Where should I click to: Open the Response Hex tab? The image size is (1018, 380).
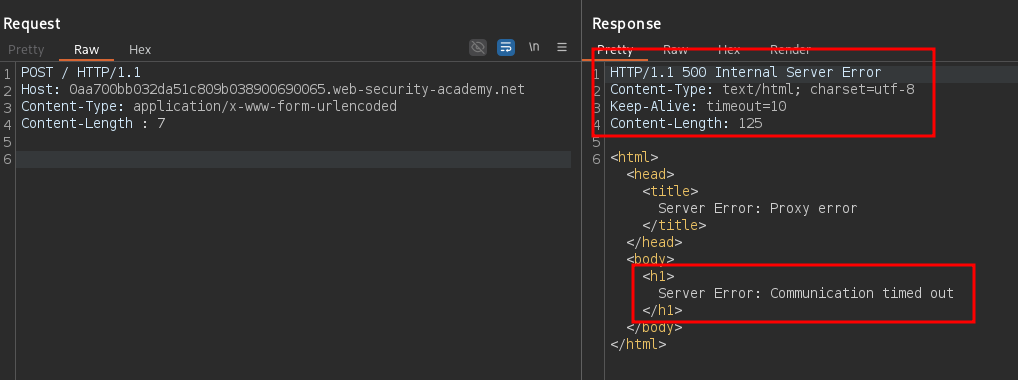[728, 49]
